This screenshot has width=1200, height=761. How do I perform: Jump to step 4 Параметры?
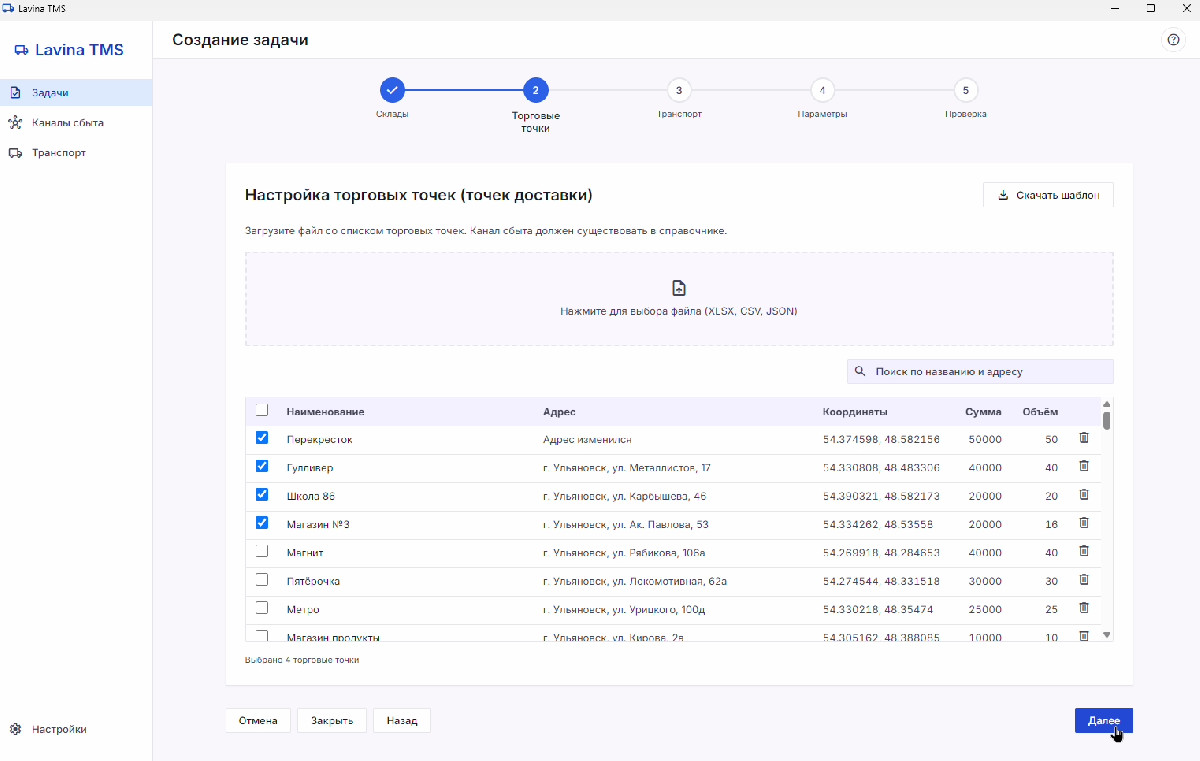pos(822,90)
